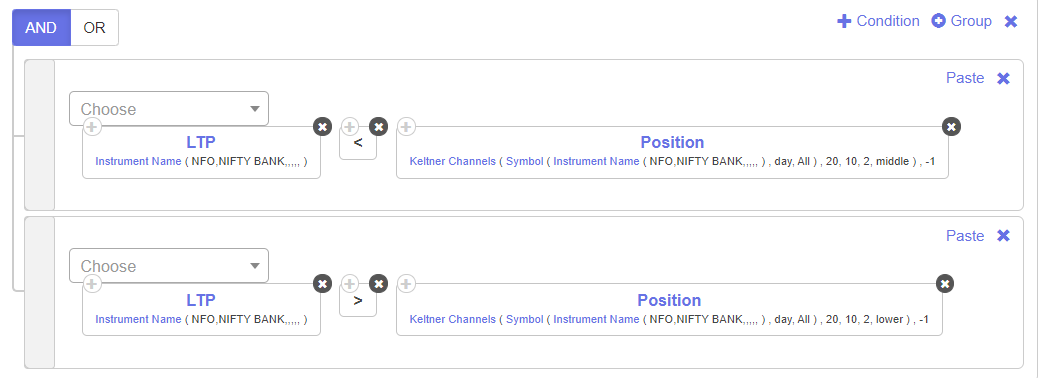Open the first Choose dropdown
This screenshot has height=378, width=1039.
click(x=169, y=109)
